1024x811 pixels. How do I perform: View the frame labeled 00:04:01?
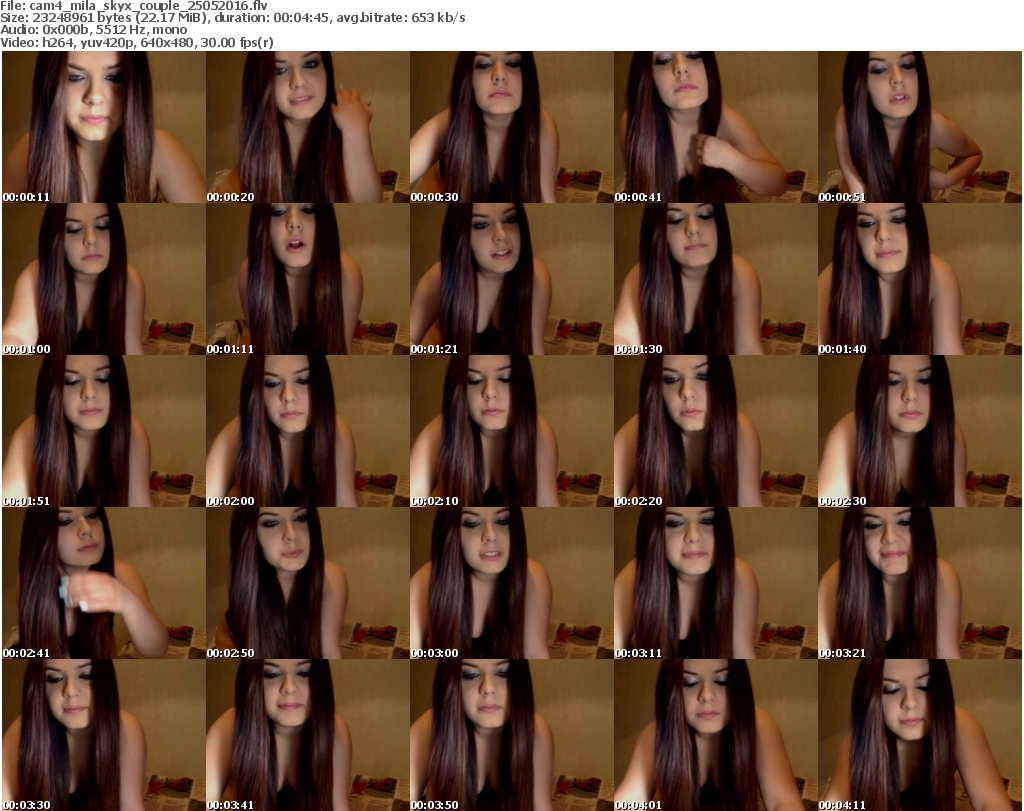pyautogui.click(x=715, y=735)
